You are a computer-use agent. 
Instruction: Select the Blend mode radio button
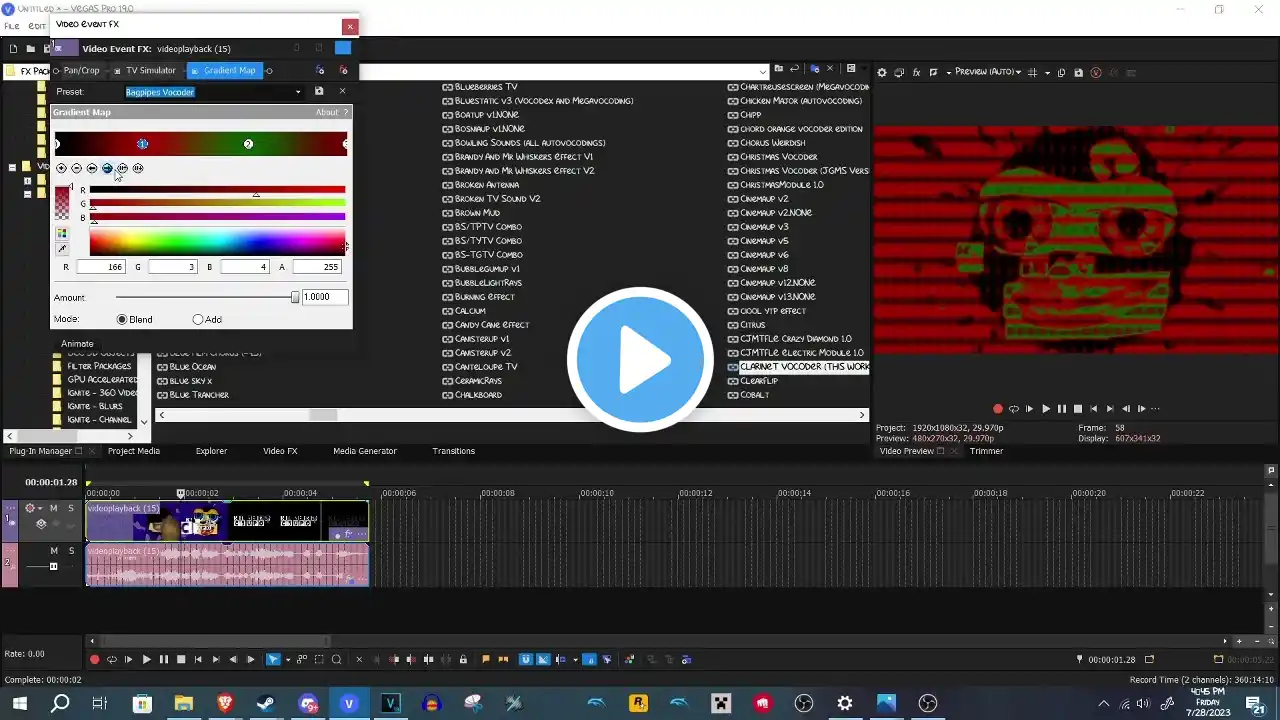pyautogui.click(x=122, y=319)
